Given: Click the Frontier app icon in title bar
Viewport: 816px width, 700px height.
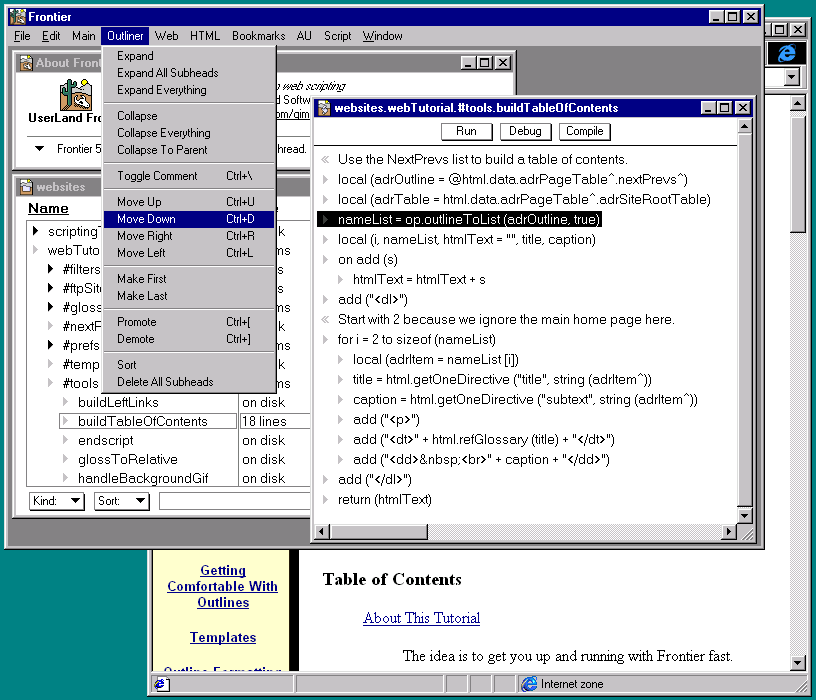Looking at the screenshot, I should point(17,16).
